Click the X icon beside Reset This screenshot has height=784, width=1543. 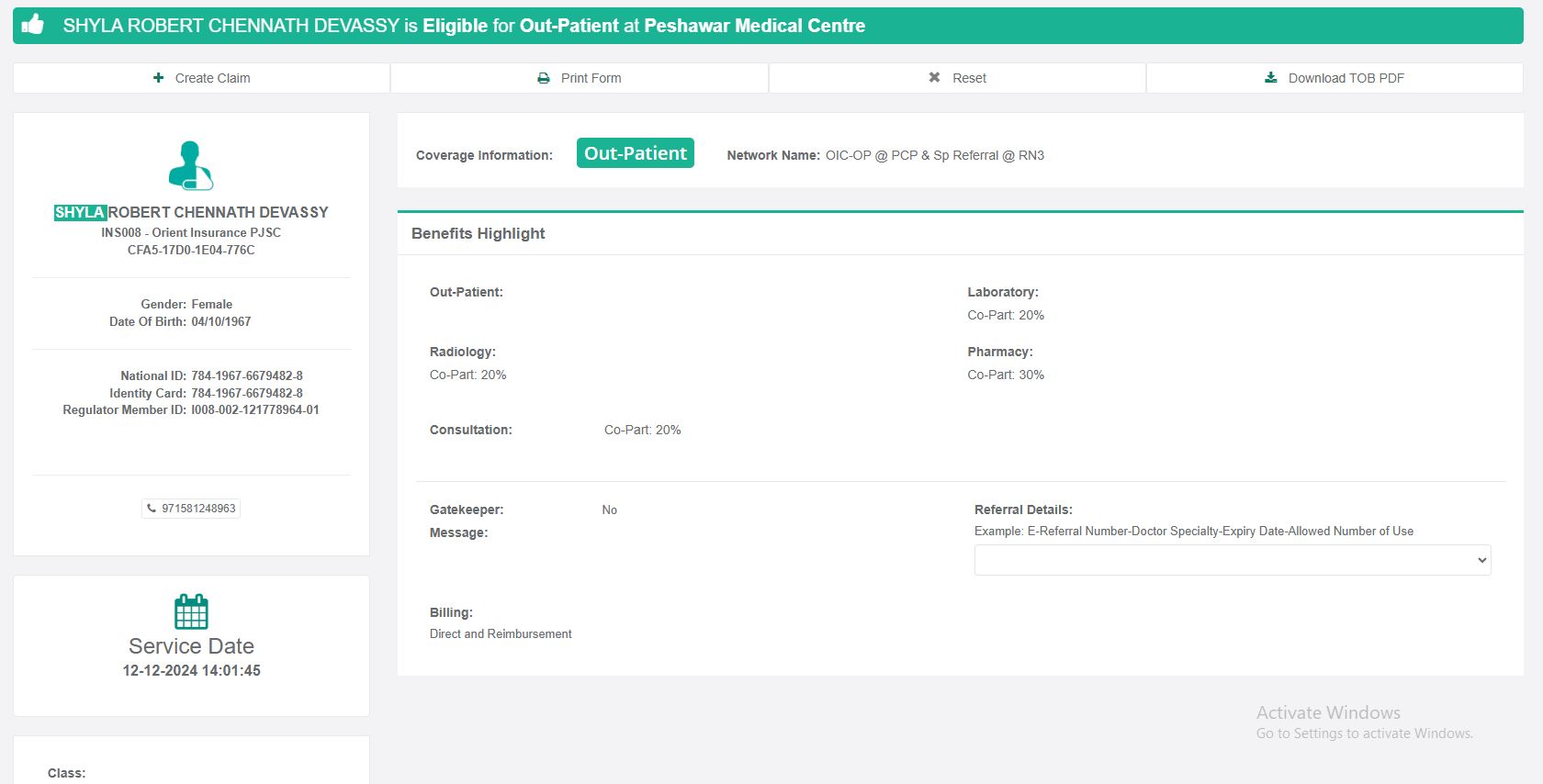(934, 78)
